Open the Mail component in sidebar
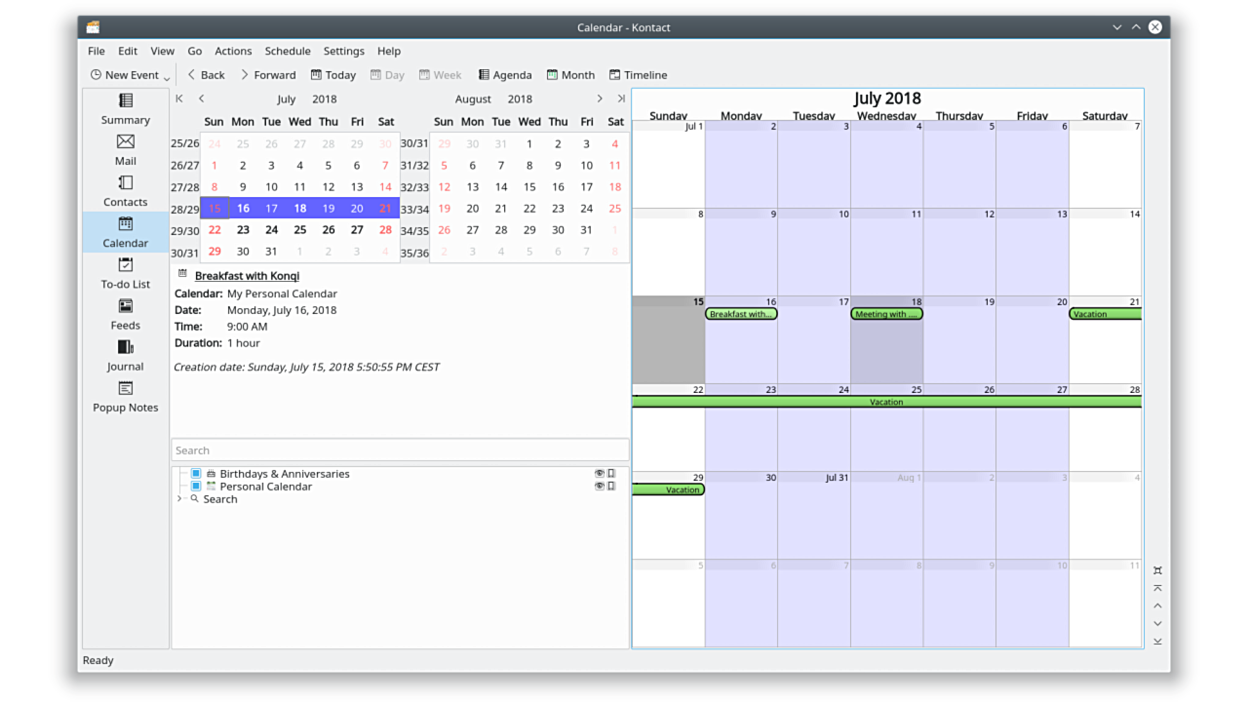 click(x=125, y=149)
